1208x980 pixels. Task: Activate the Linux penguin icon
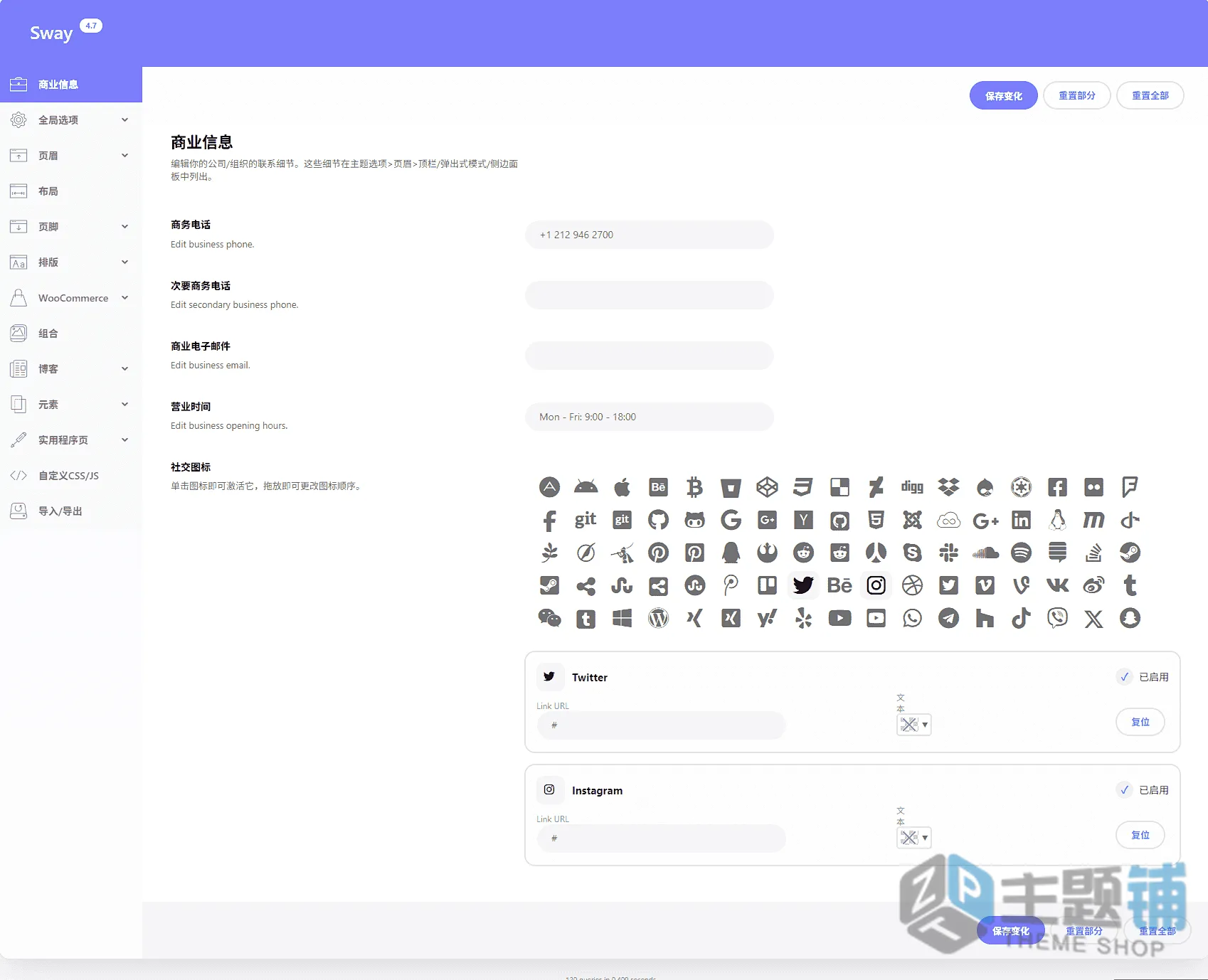pos(1057,520)
